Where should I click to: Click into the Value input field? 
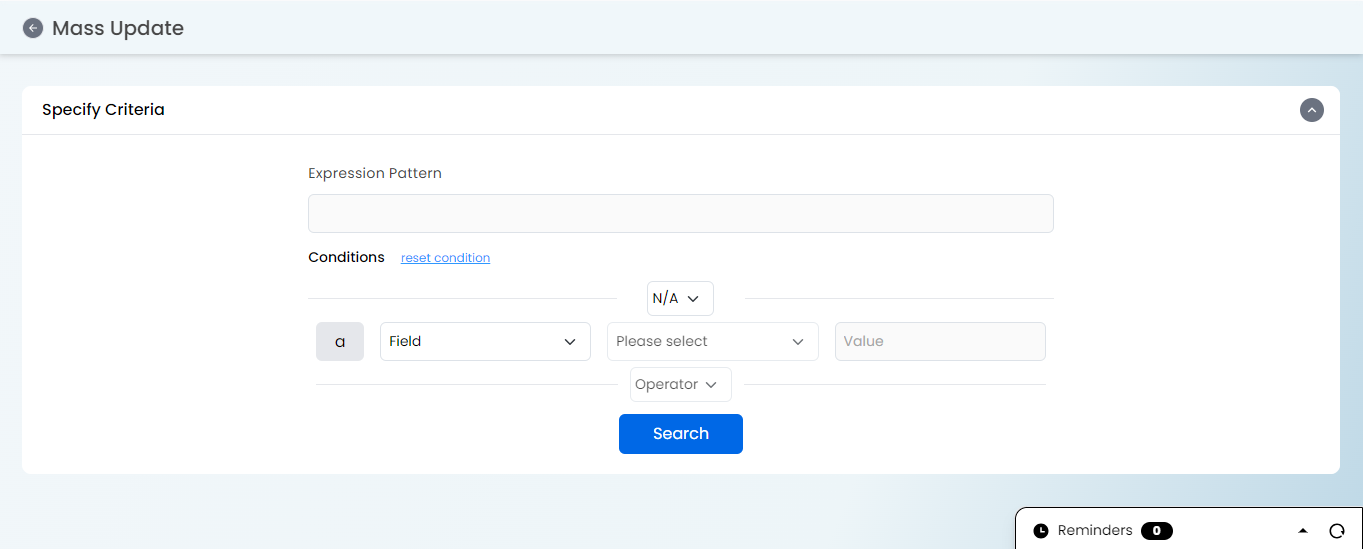coord(940,341)
